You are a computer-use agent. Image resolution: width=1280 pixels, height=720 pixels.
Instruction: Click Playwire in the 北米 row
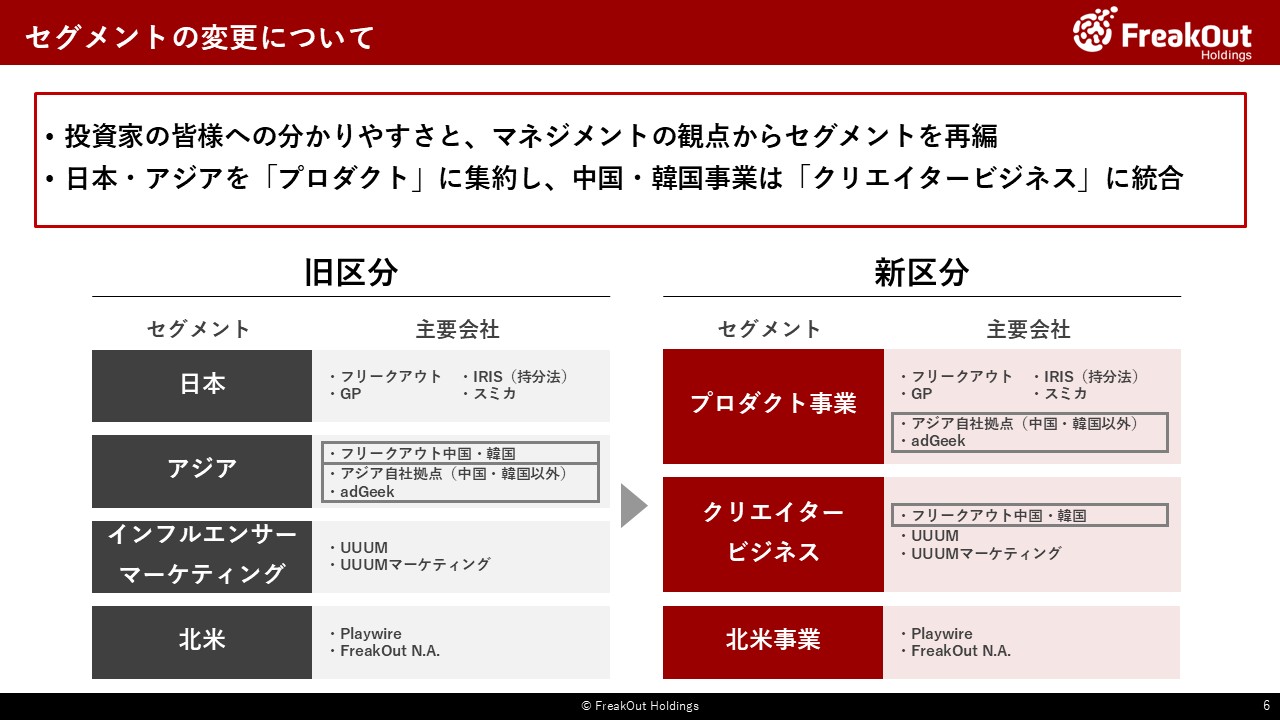[x=370, y=634]
